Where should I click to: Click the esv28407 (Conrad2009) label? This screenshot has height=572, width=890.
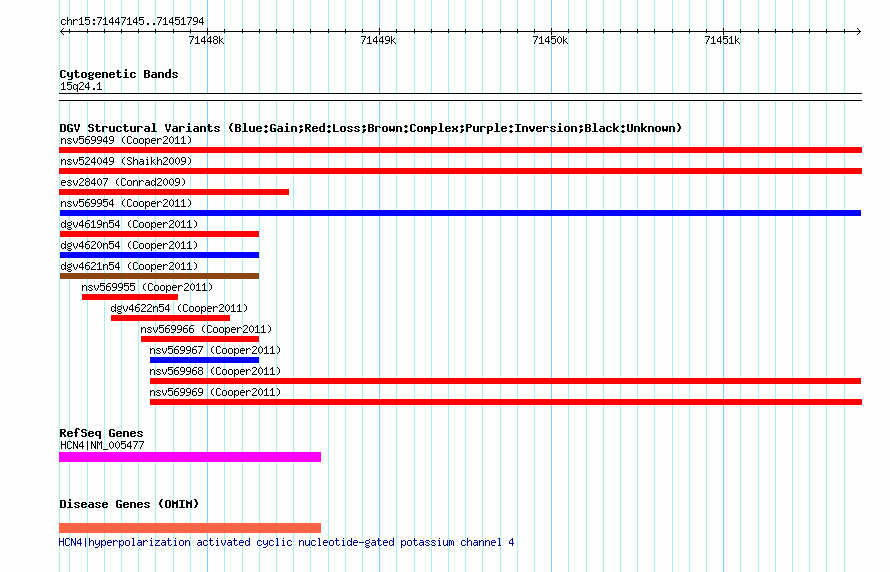[123, 182]
